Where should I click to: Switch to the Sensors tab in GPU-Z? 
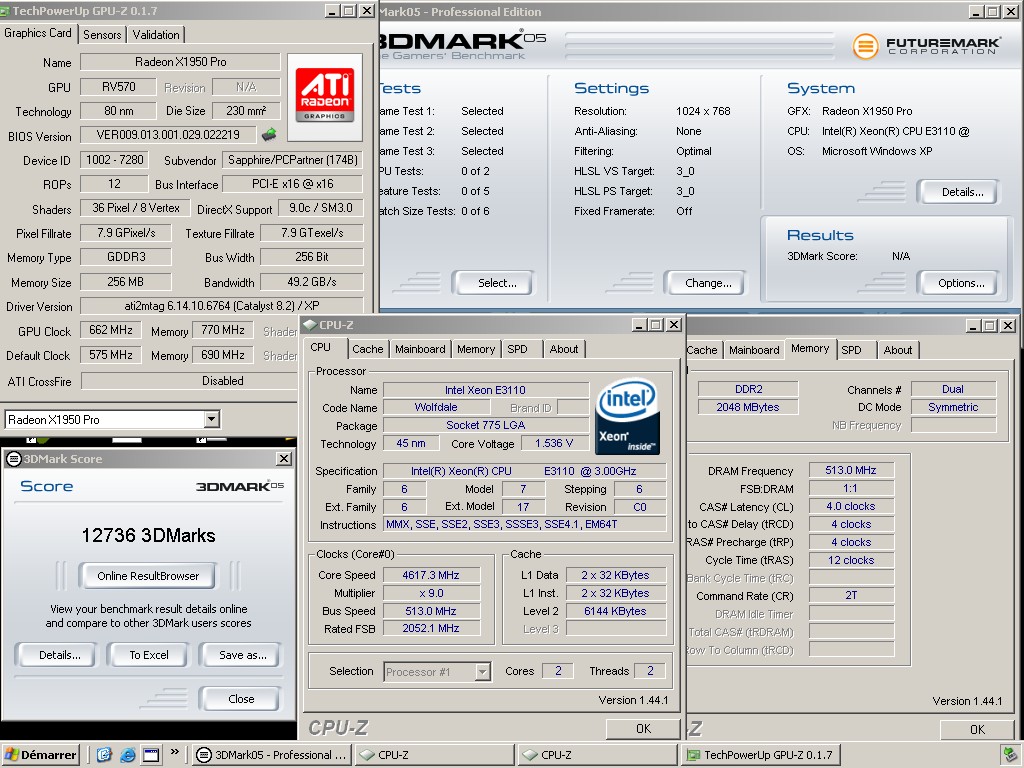point(102,35)
